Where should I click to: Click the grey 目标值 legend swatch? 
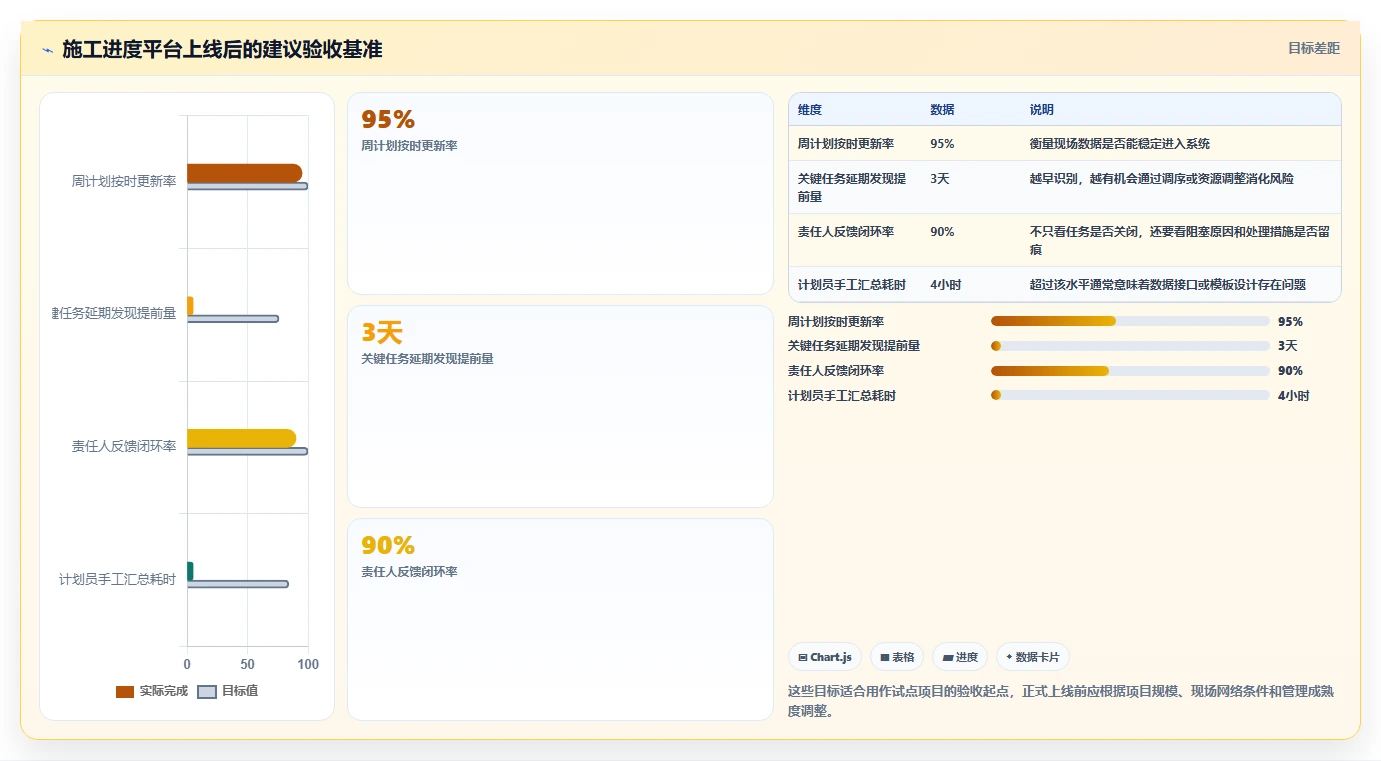pyautogui.click(x=207, y=692)
